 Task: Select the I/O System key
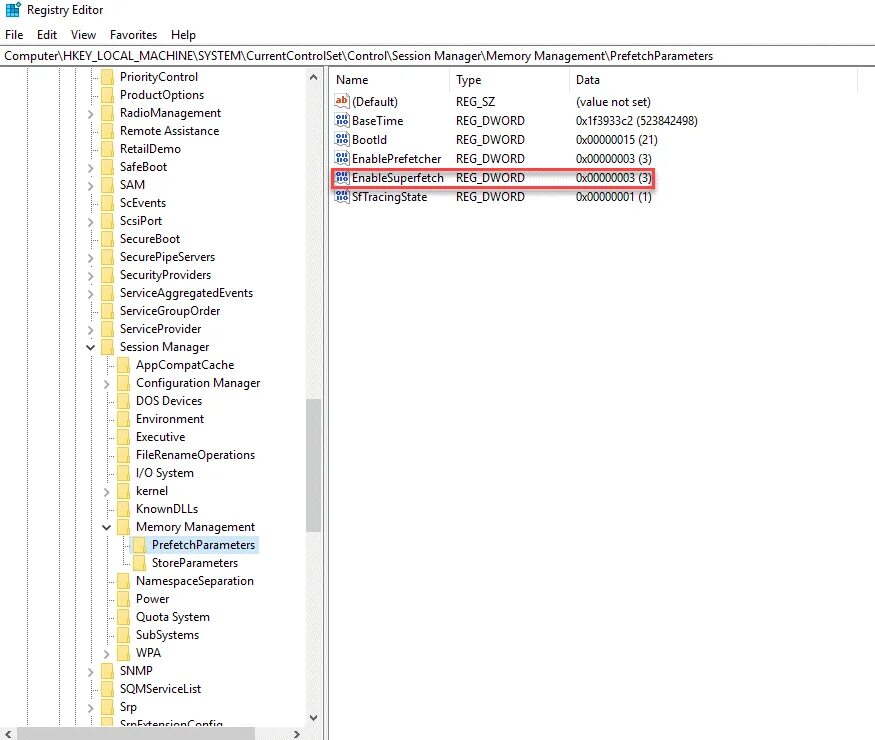pyautogui.click(x=165, y=473)
